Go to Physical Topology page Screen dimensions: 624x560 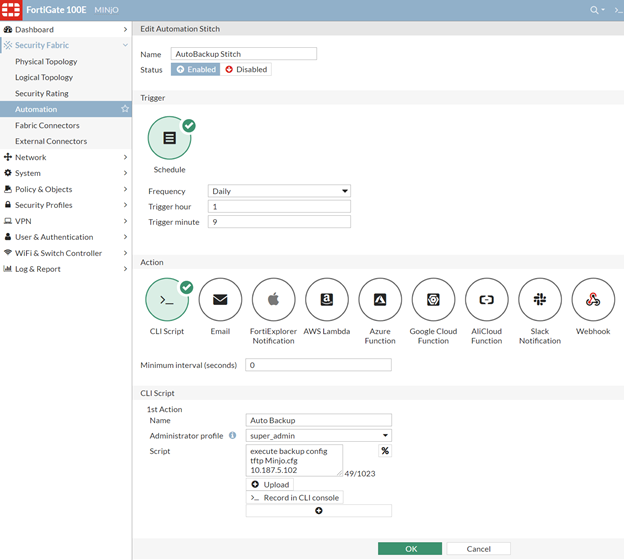46,62
